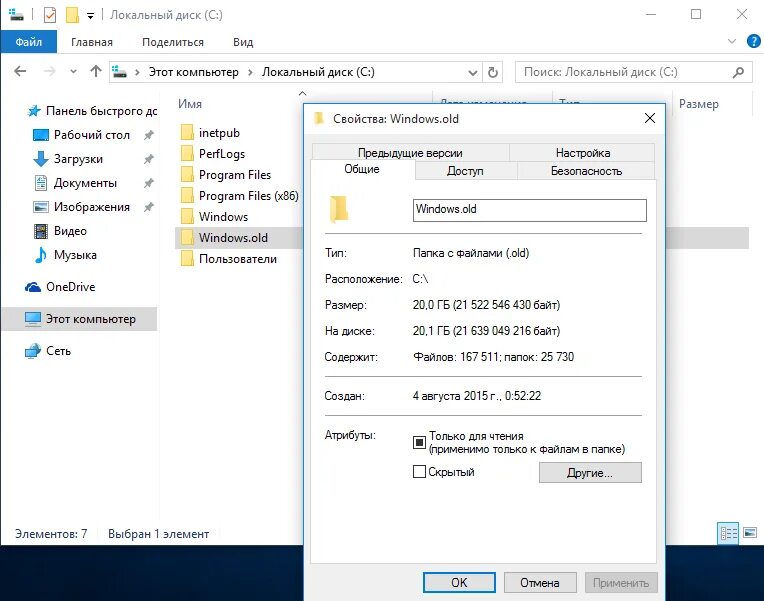764x601 pixels.
Task: Select Панель быстрого доступа in navigation pane
Action: [x=92, y=111]
